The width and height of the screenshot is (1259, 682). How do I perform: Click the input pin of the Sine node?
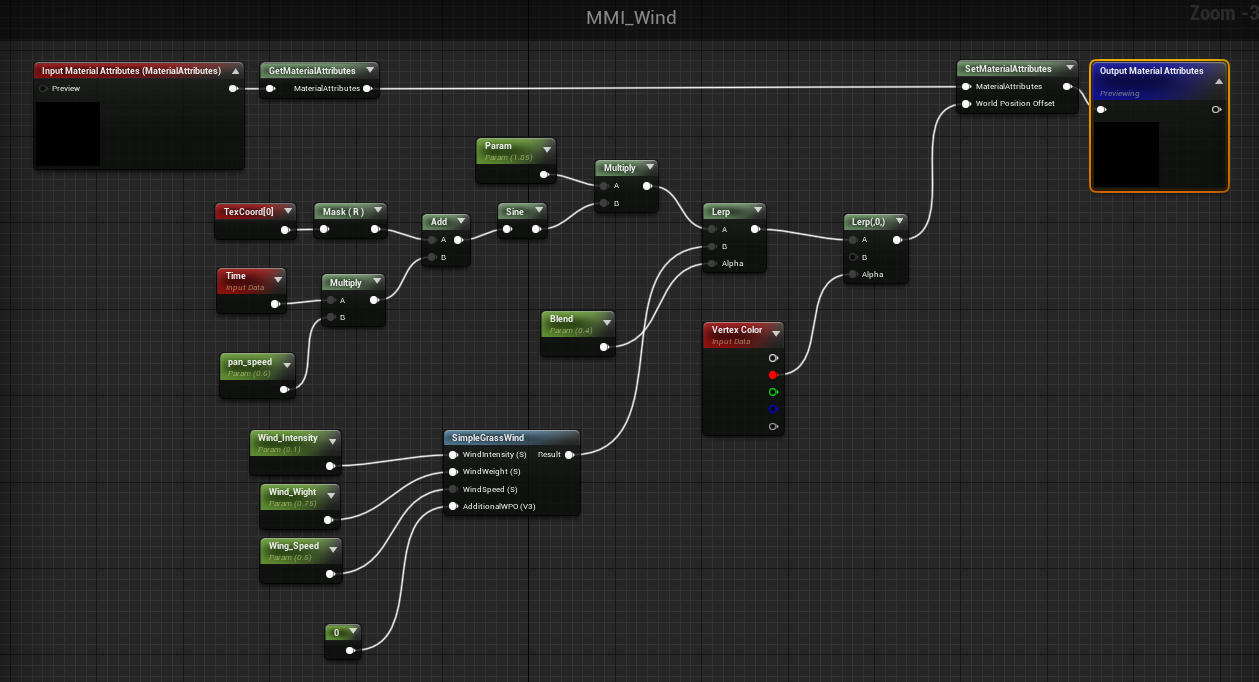click(508, 229)
